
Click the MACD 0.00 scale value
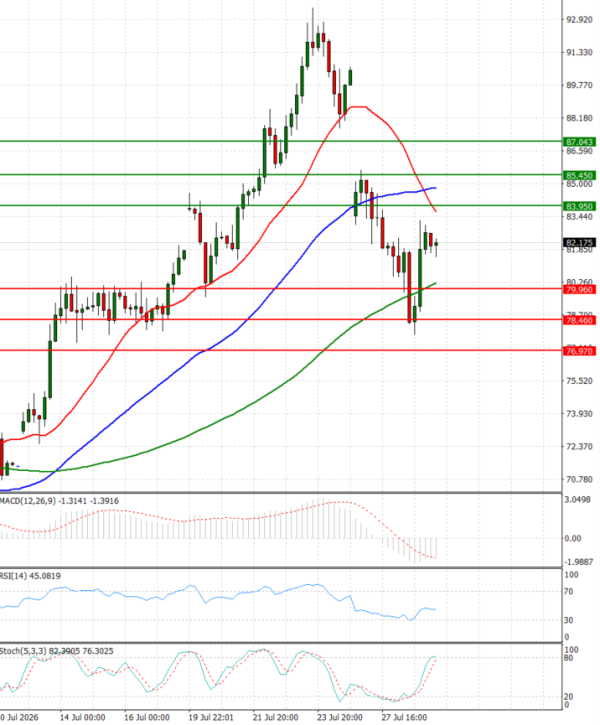point(573,538)
